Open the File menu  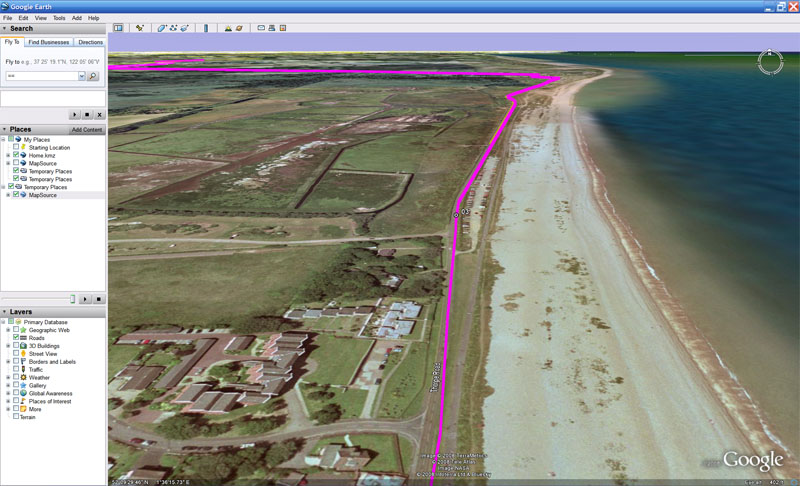point(8,18)
